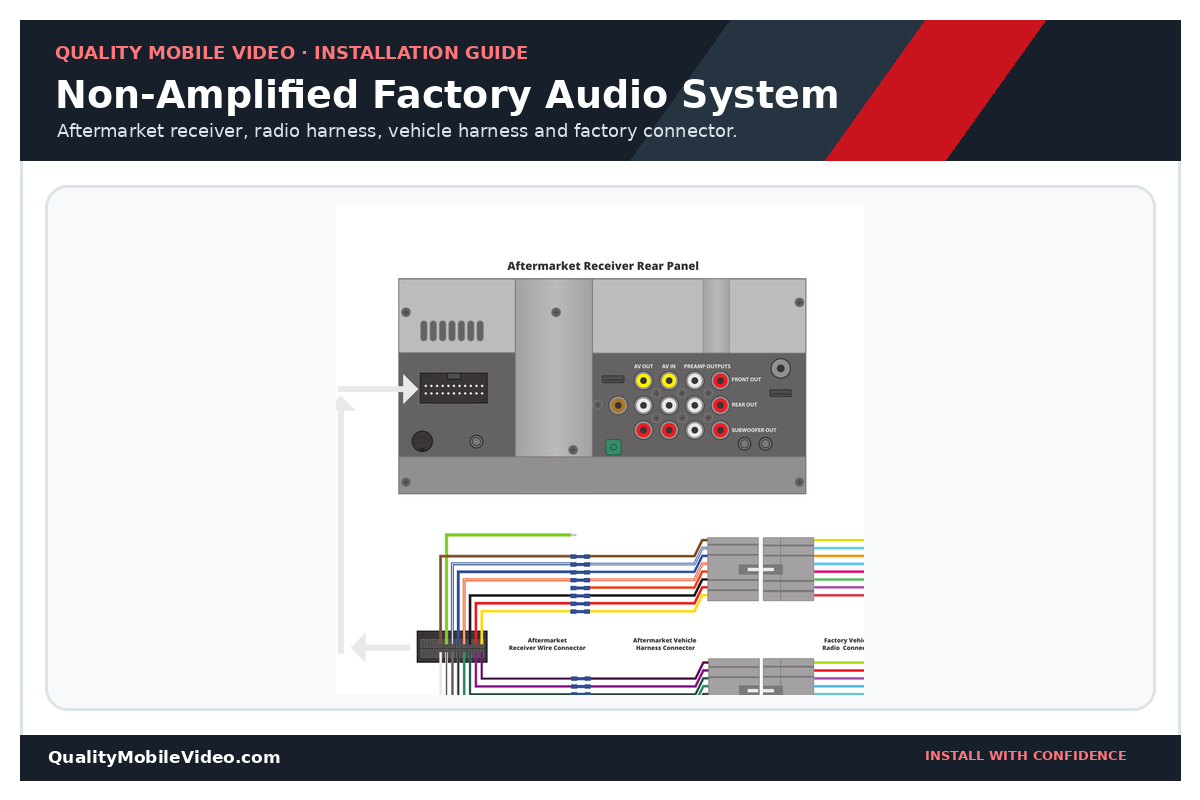Click the red jack beside REAR OUT label
The height and width of the screenshot is (800, 1200).
click(x=720, y=405)
